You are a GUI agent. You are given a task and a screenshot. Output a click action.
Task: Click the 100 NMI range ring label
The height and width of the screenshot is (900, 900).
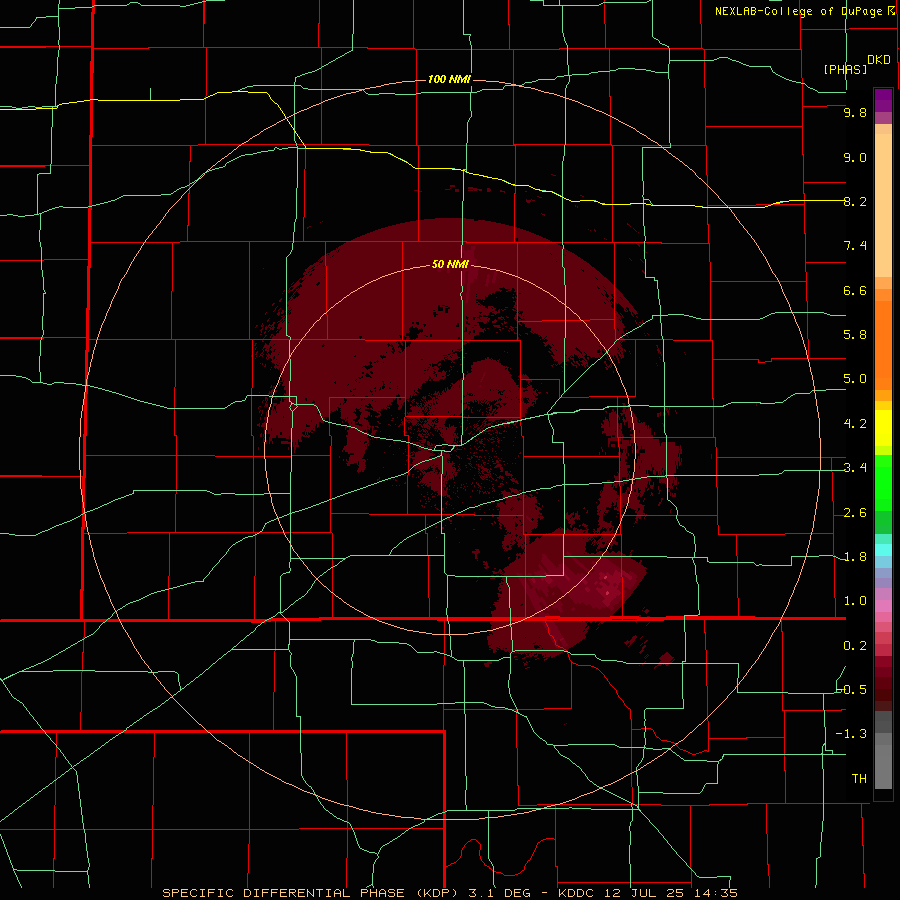click(x=449, y=79)
